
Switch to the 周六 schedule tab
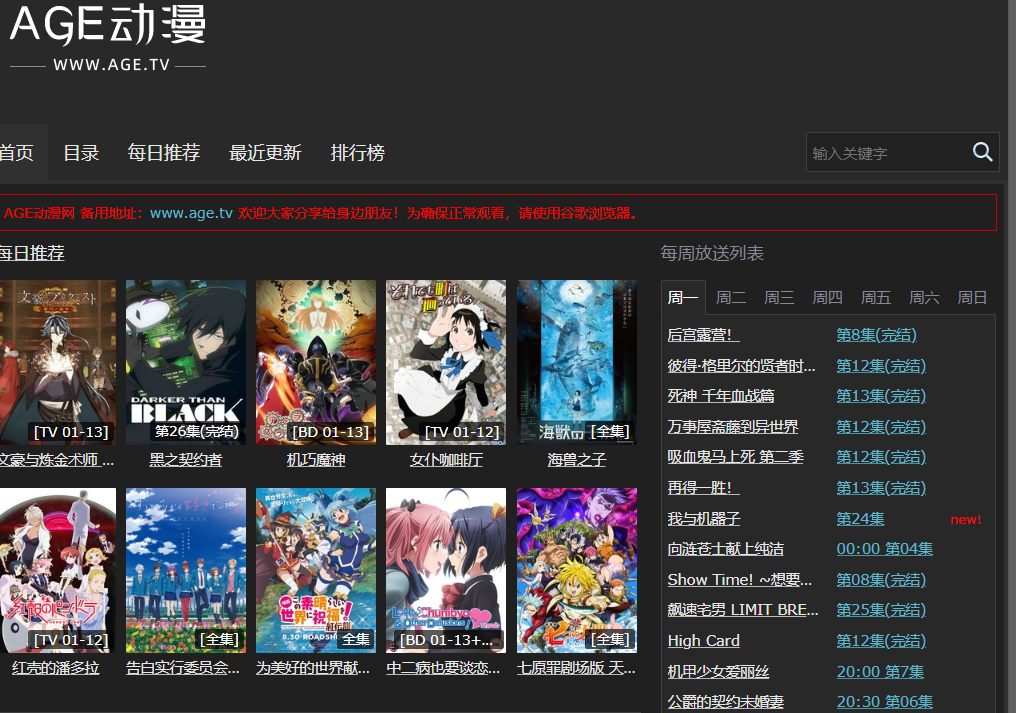[924, 298]
